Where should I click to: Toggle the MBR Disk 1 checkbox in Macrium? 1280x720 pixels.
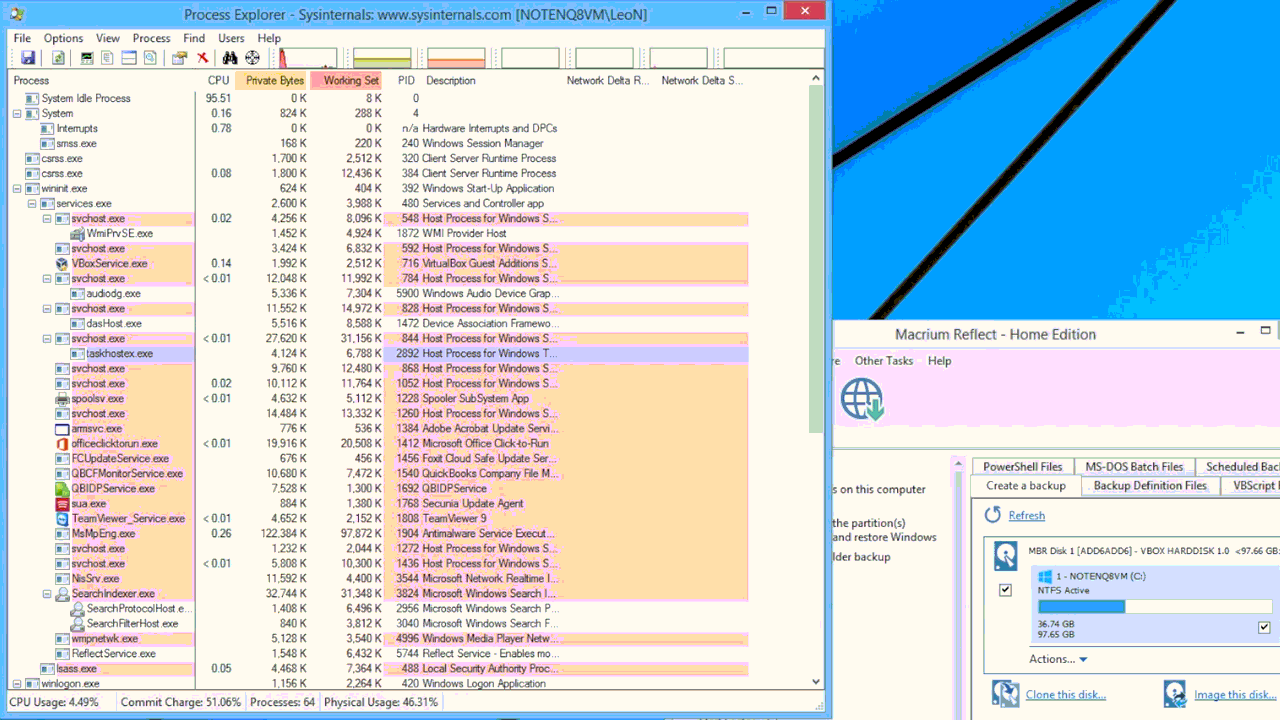pyautogui.click(x=1005, y=590)
